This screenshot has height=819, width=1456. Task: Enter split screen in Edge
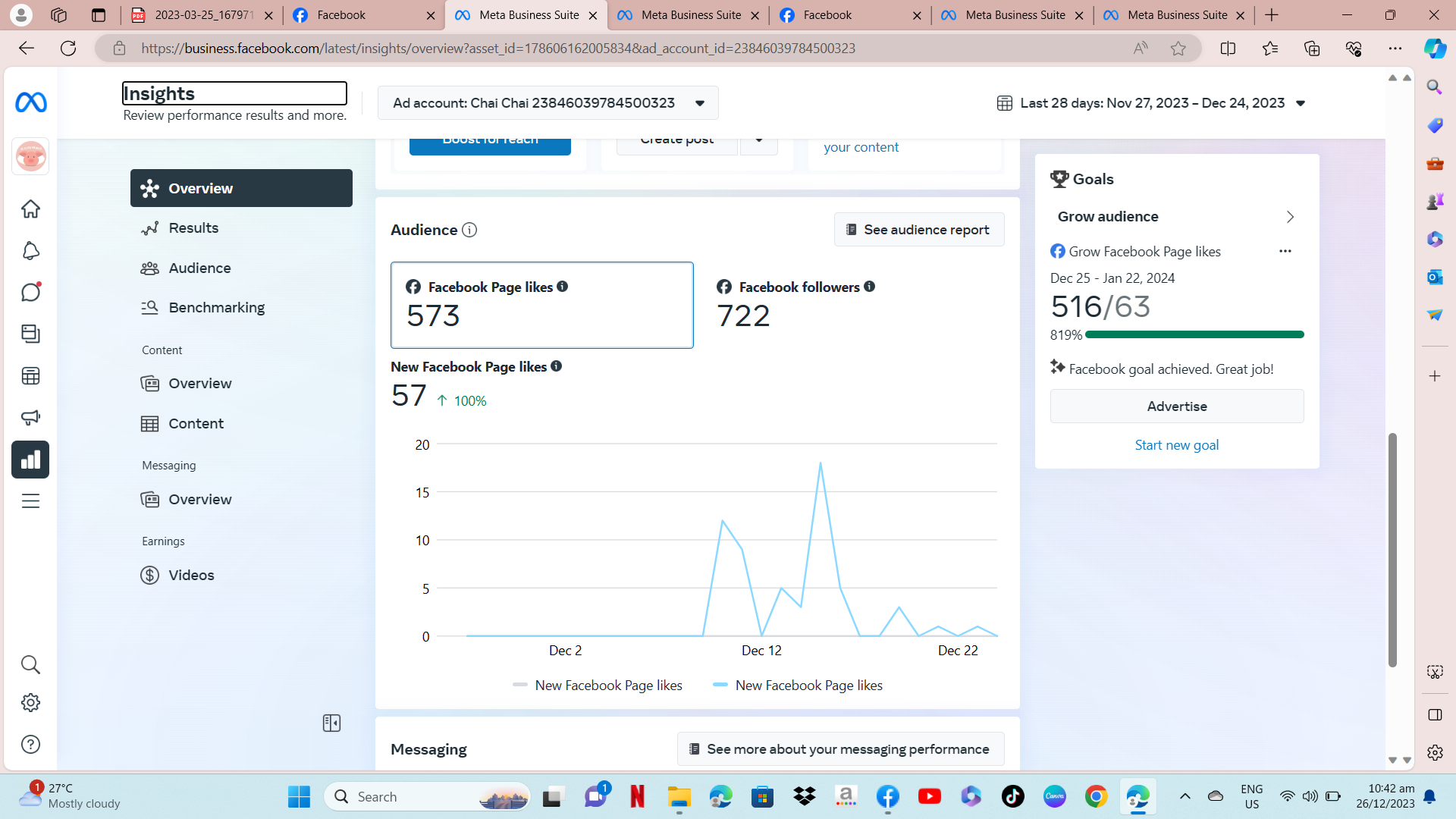coord(1228,49)
